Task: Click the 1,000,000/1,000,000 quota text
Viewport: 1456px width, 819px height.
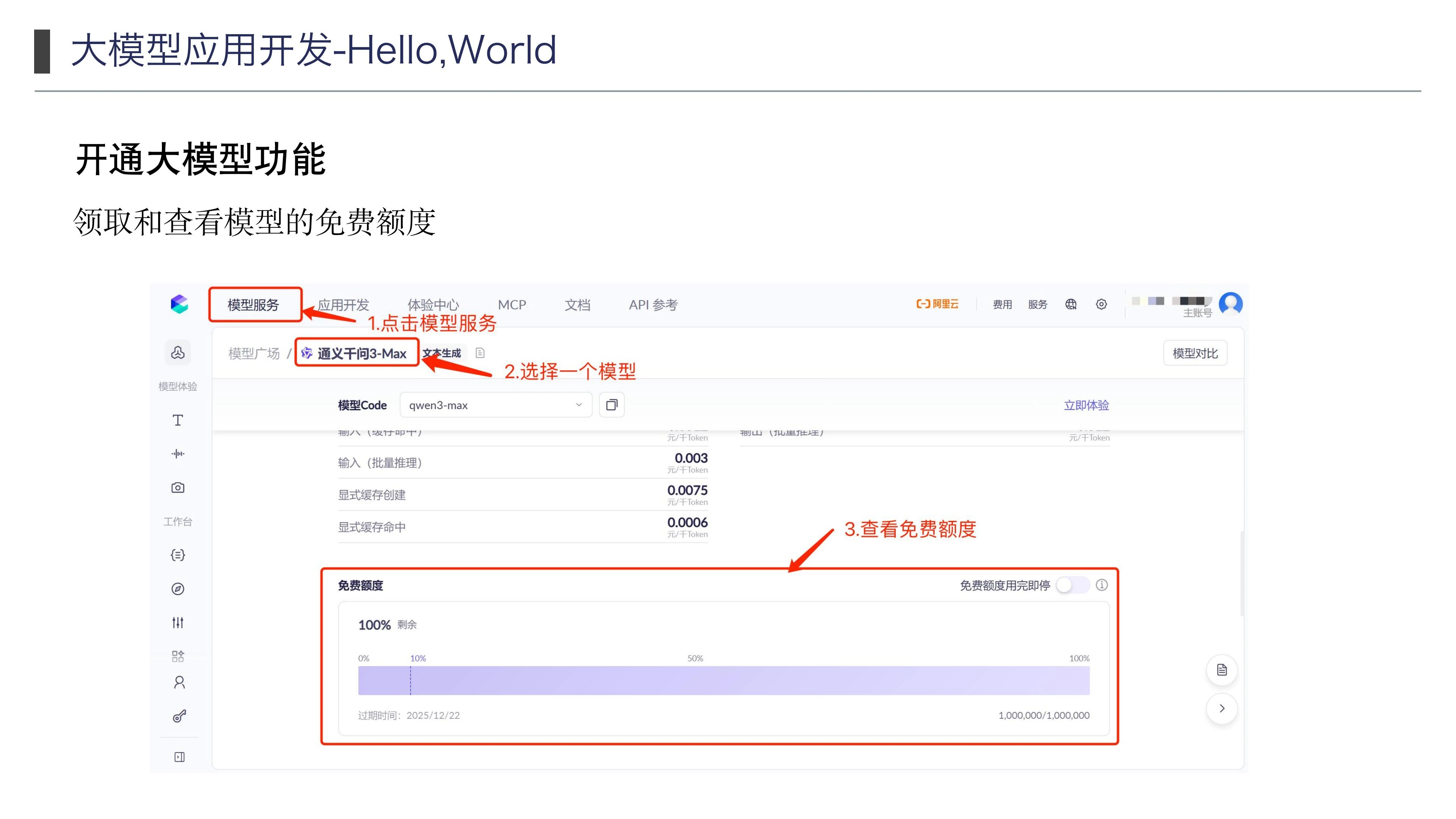Action: 1044,715
